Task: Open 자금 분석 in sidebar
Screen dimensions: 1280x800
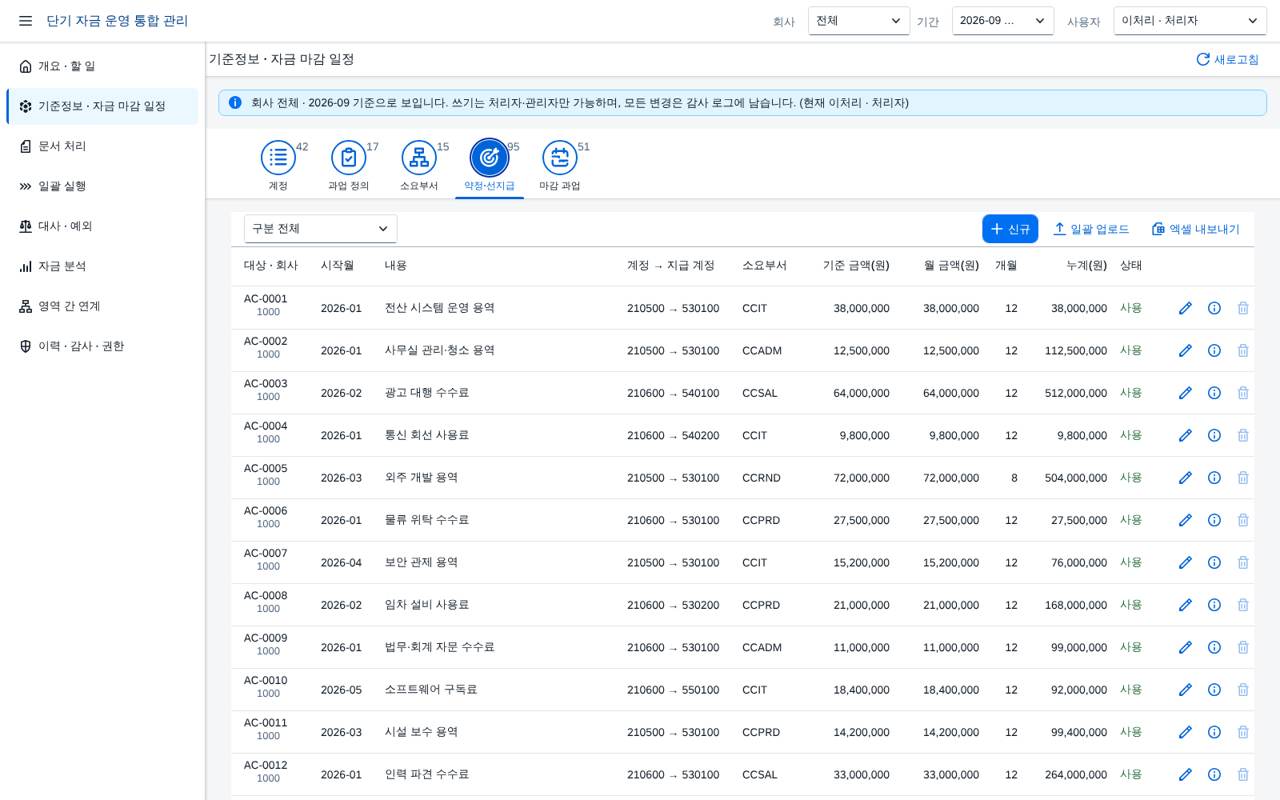Action: pyautogui.click(x=102, y=266)
